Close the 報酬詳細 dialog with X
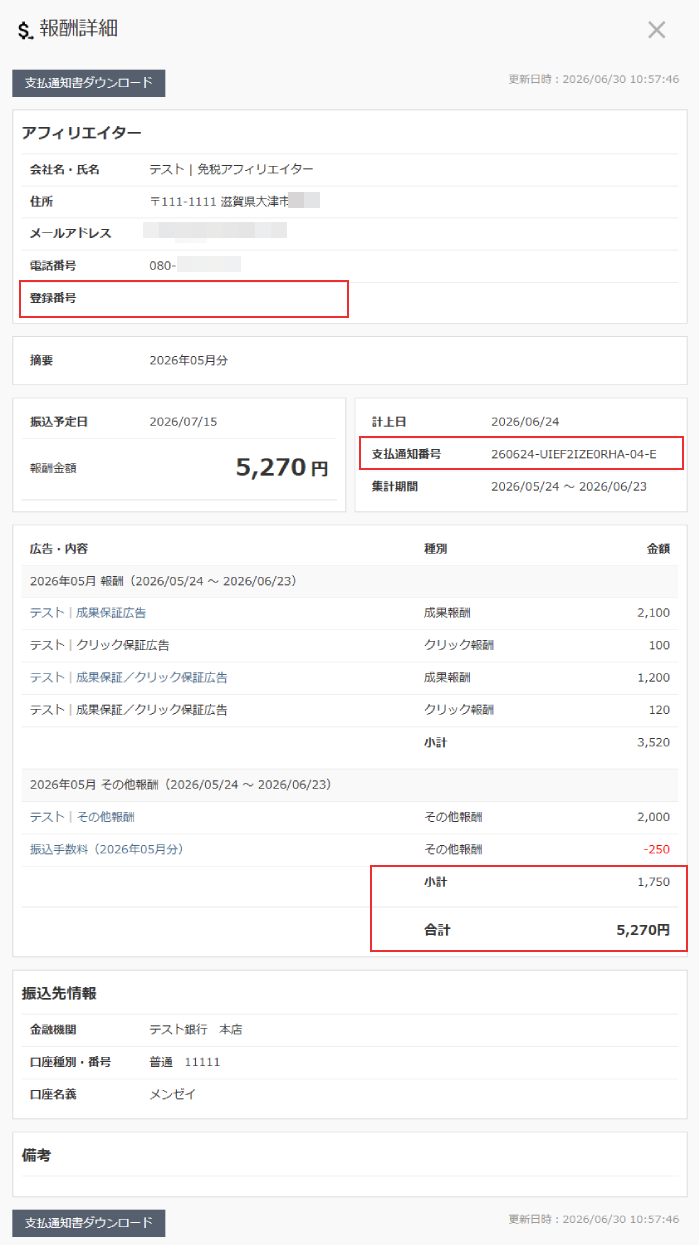699x1245 pixels. tap(656, 30)
